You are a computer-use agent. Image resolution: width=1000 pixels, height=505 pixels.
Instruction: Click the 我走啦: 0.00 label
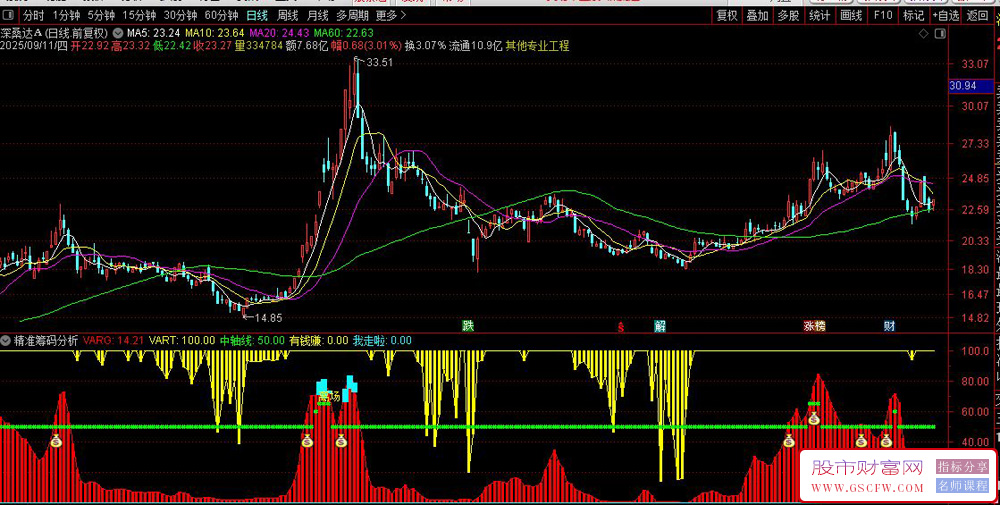coord(383,340)
